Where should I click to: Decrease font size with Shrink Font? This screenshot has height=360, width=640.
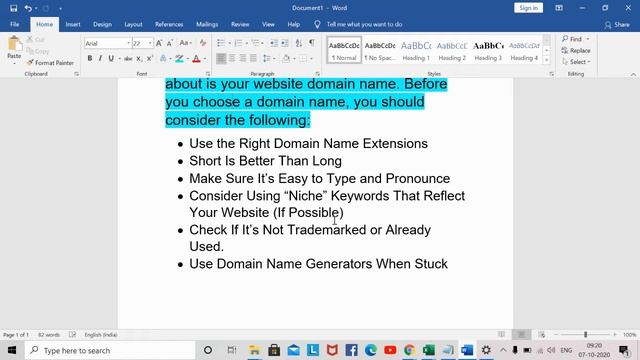170,43
